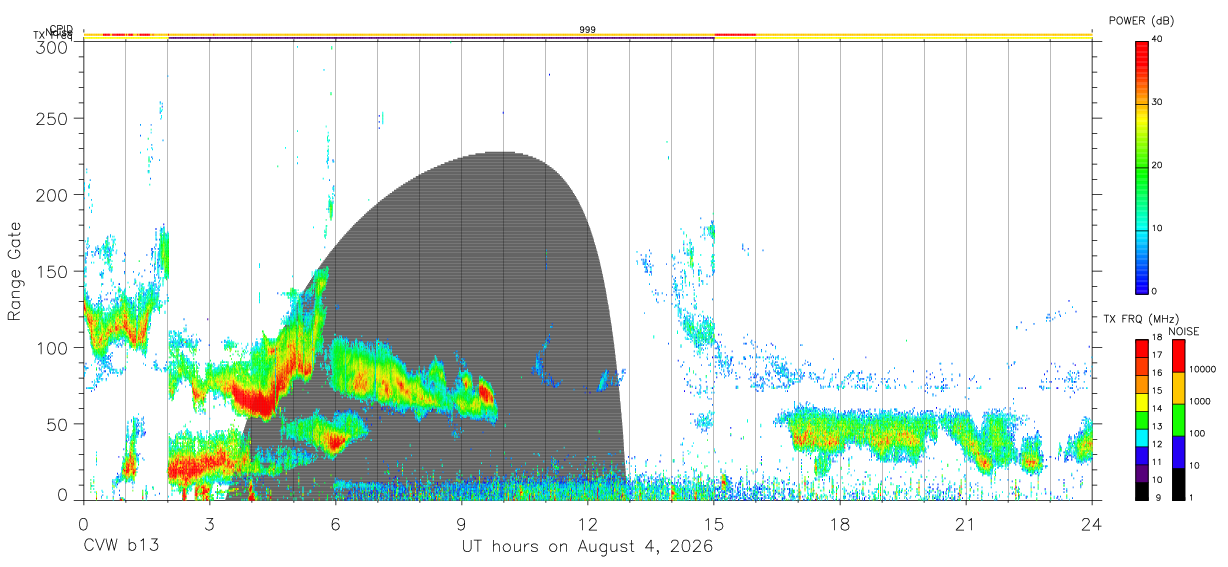Click the "999" value on top bar
This screenshot has width=1228, height=567.
point(588,30)
